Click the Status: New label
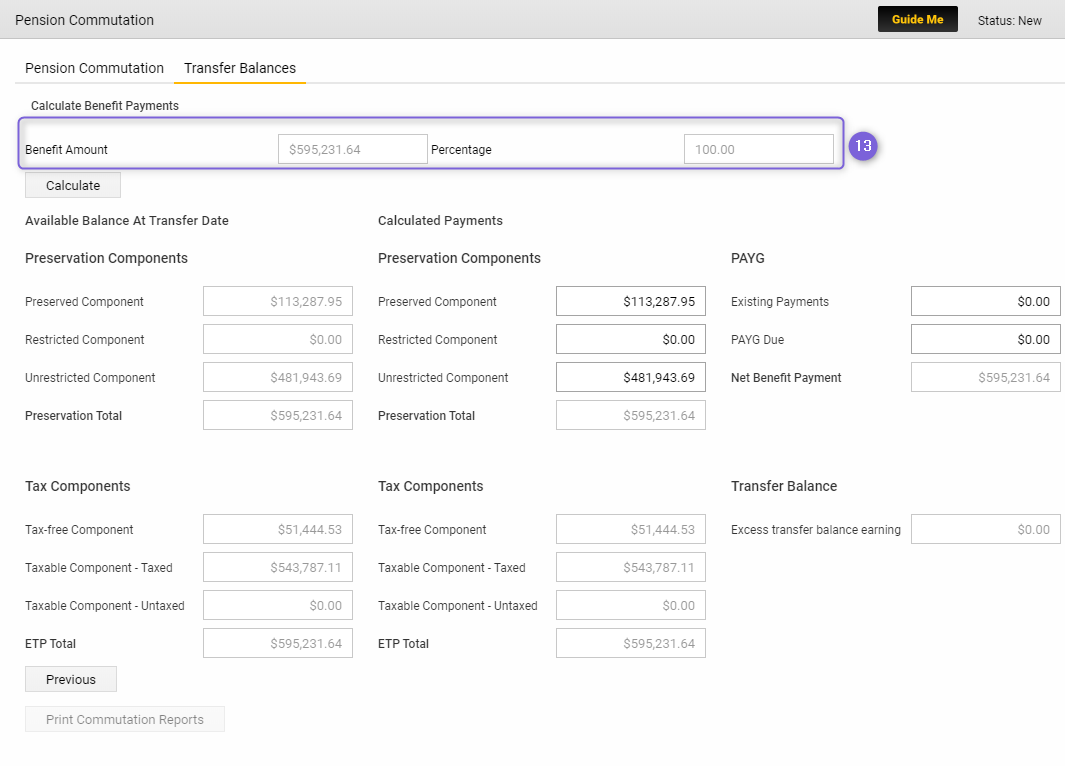This screenshot has height=766, width=1065. (x=1009, y=20)
